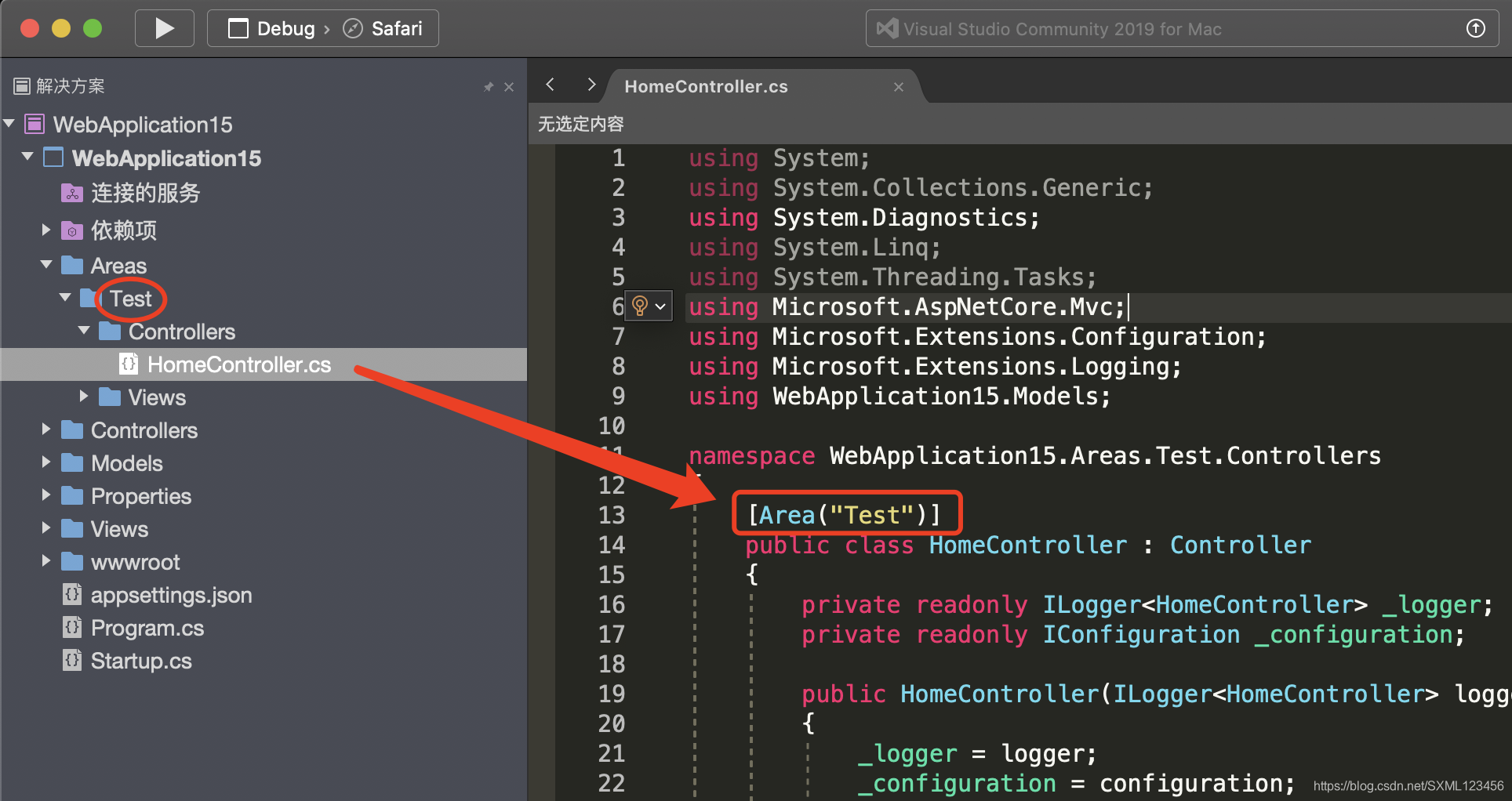
Task: Collapse the WebApplication15 project node
Action: tap(27, 157)
